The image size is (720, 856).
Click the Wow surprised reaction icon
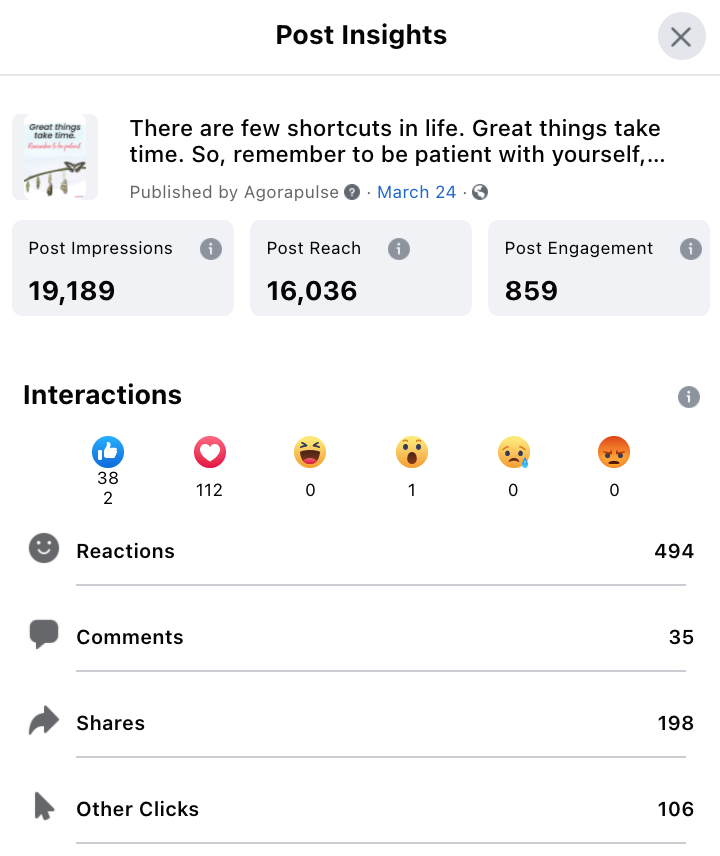point(412,452)
